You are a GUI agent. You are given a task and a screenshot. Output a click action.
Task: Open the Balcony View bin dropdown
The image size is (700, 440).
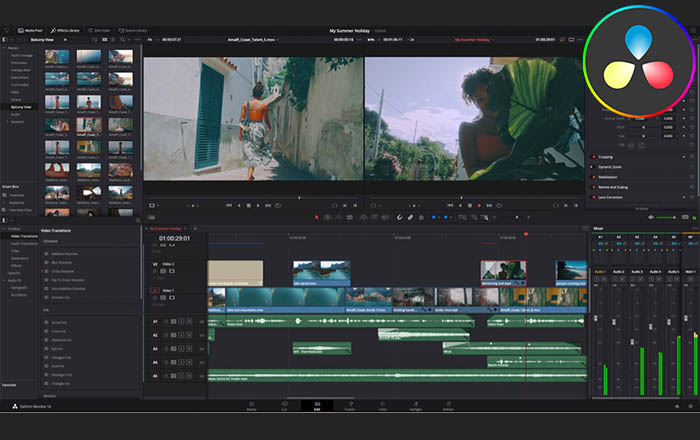[x=65, y=40]
